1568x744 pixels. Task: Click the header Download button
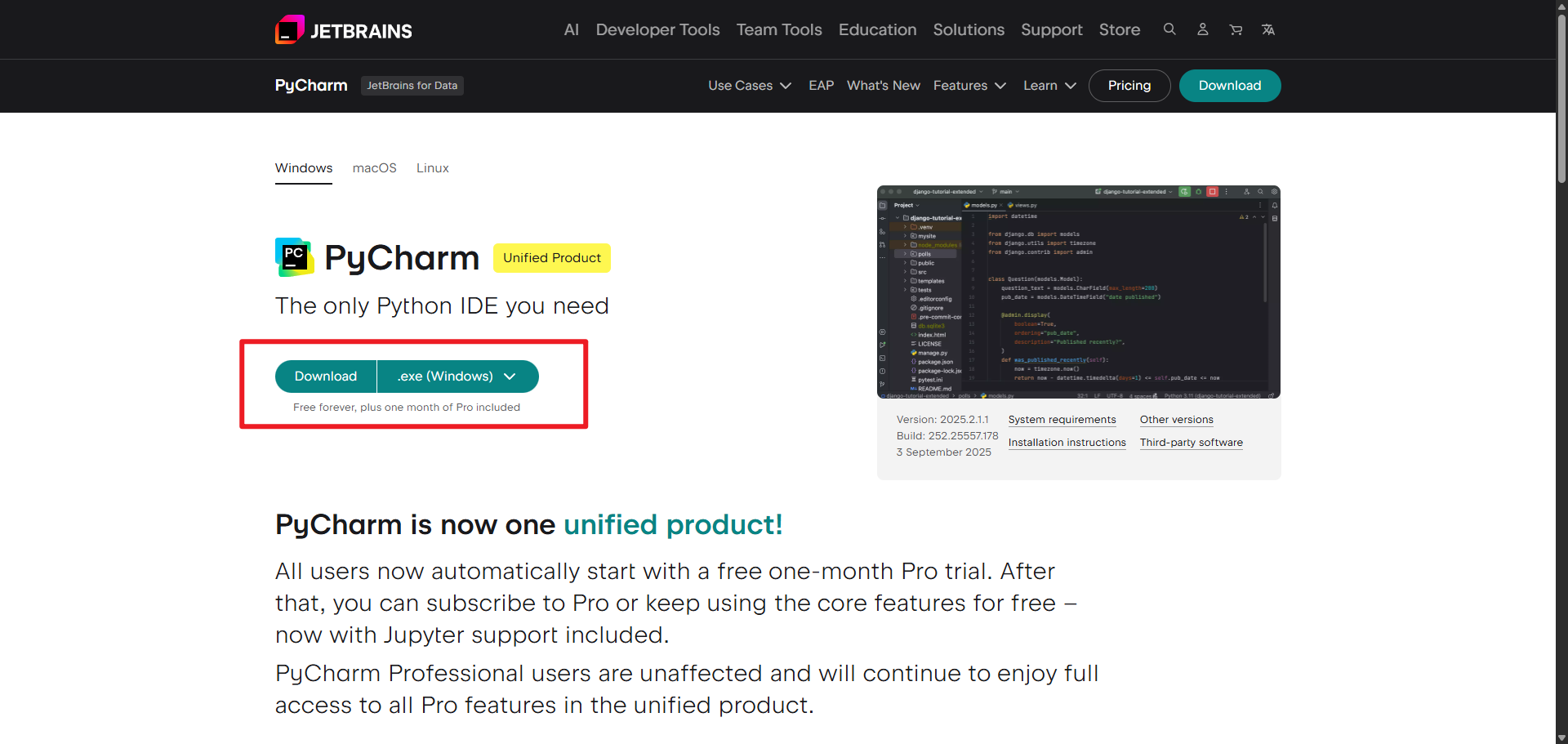[x=1230, y=86]
